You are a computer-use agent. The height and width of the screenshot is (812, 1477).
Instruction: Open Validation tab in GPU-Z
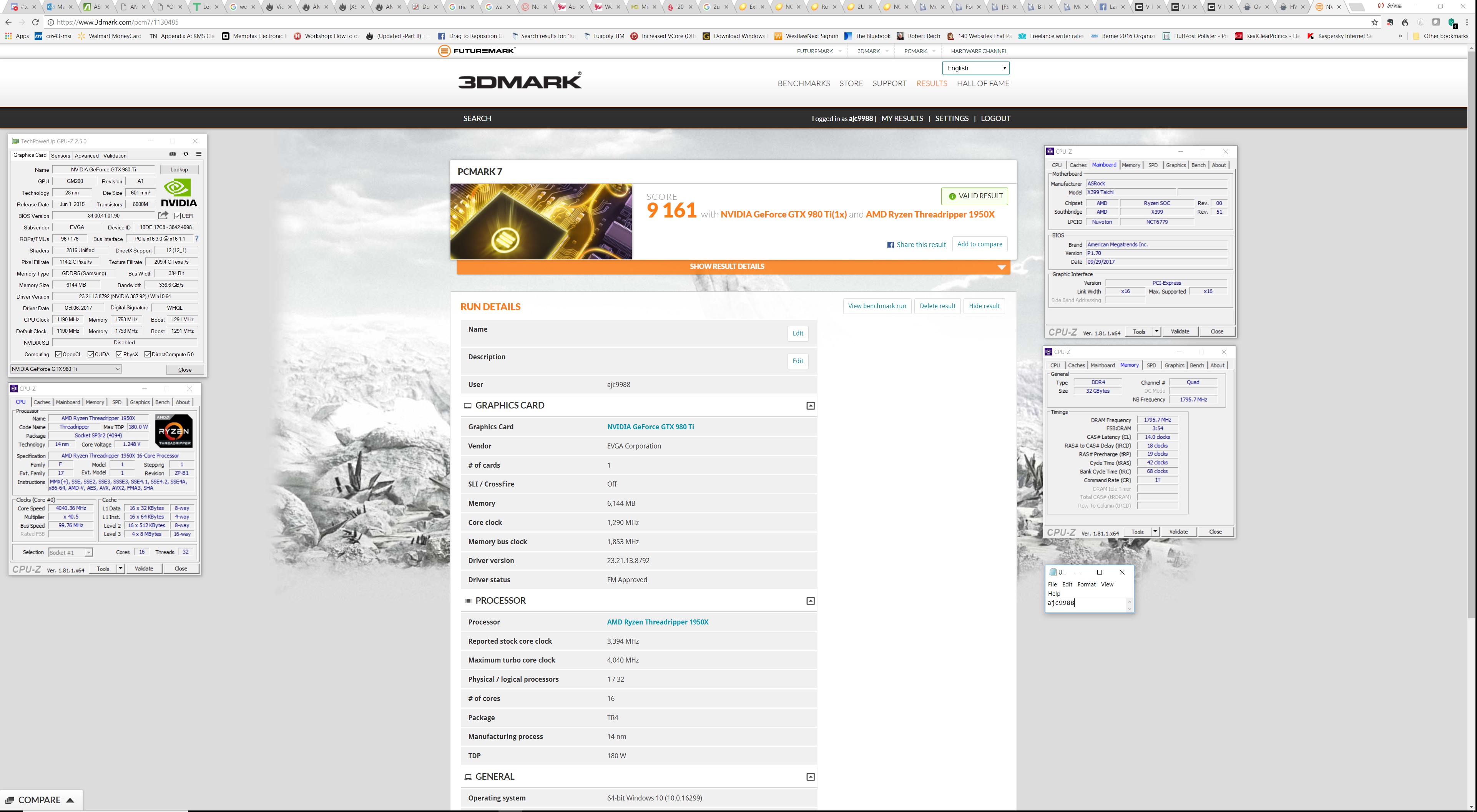pyautogui.click(x=115, y=155)
